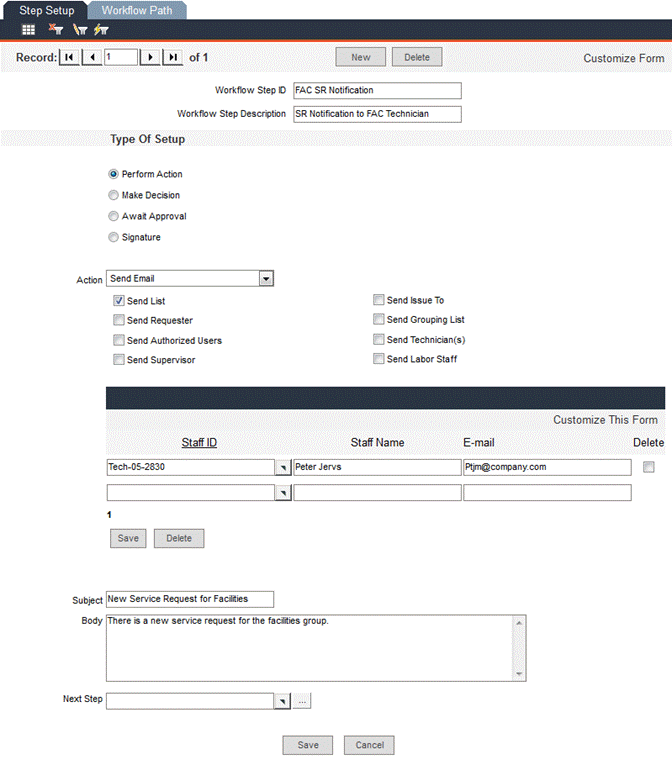Click the edit filter pencil icon
The width and height of the screenshot is (672, 760).
[x=80, y=30]
